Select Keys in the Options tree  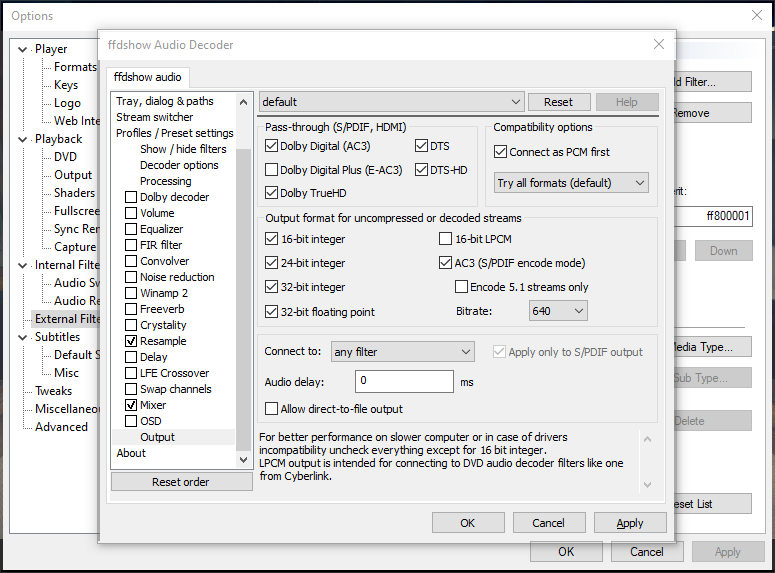(x=66, y=85)
